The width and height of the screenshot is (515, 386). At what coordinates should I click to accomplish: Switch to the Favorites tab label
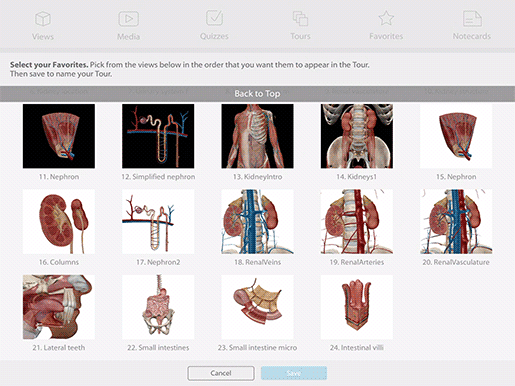pyautogui.click(x=386, y=36)
